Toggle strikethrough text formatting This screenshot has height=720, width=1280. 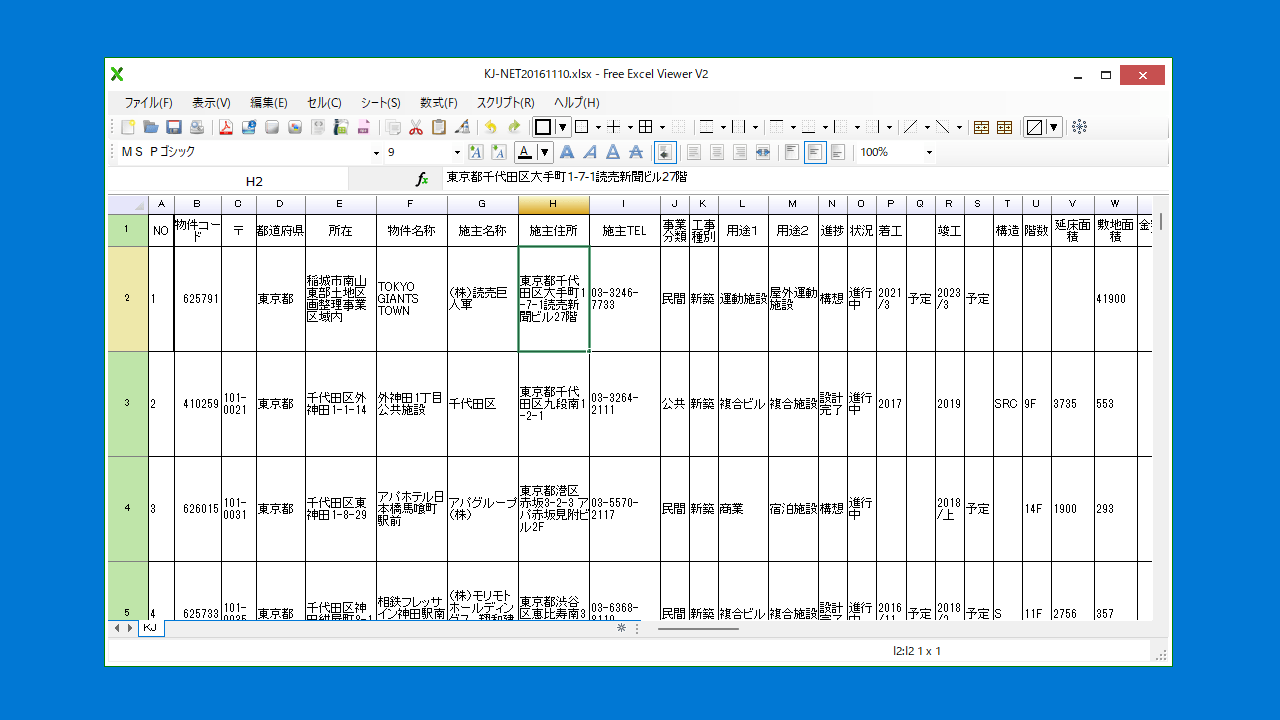click(x=635, y=152)
